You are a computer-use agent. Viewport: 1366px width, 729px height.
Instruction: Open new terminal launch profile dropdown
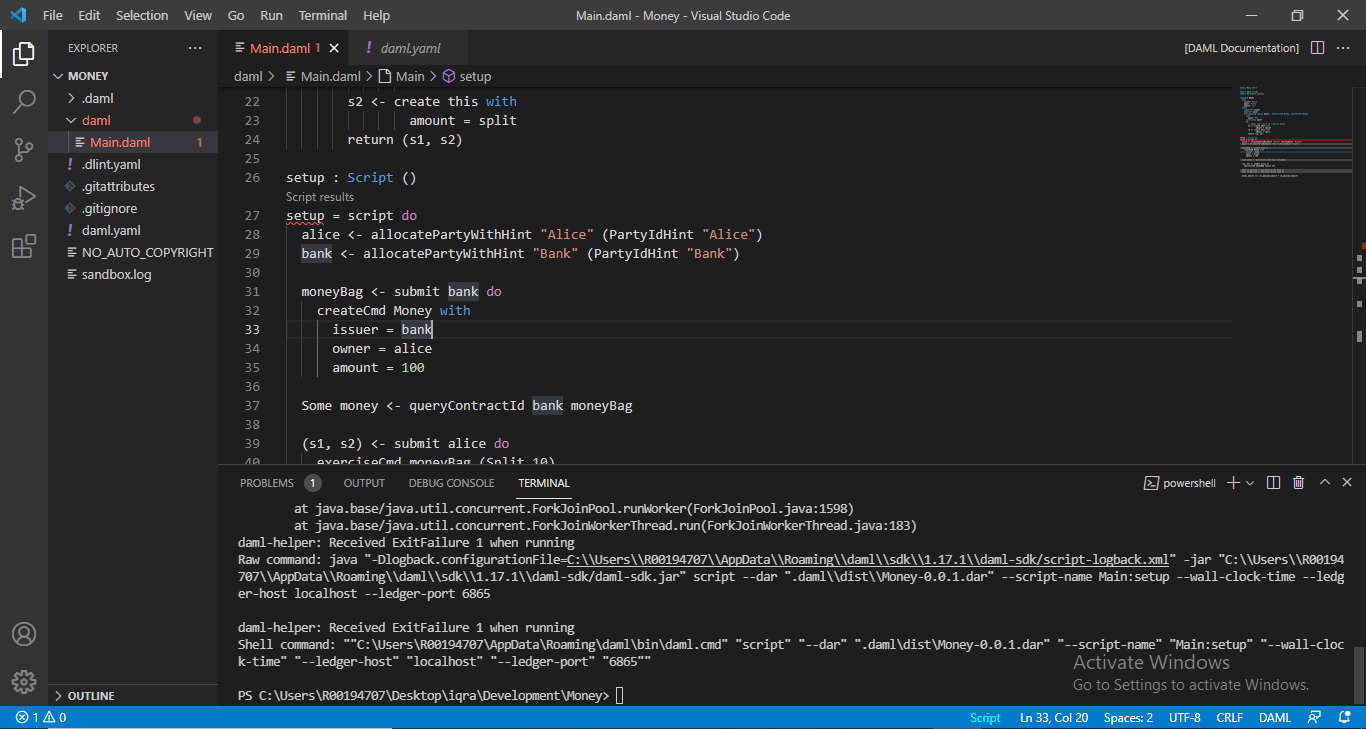pyautogui.click(x=1251, y=483)
